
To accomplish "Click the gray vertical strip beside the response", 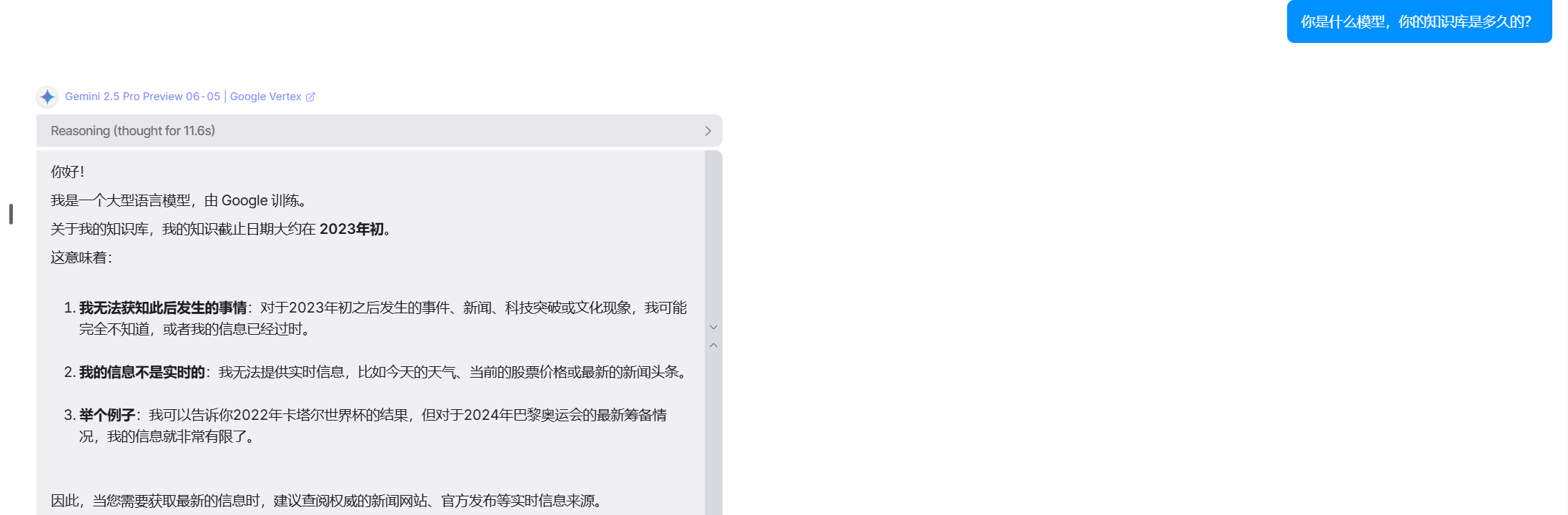I will pyautogui.click(x=713, y=333).
